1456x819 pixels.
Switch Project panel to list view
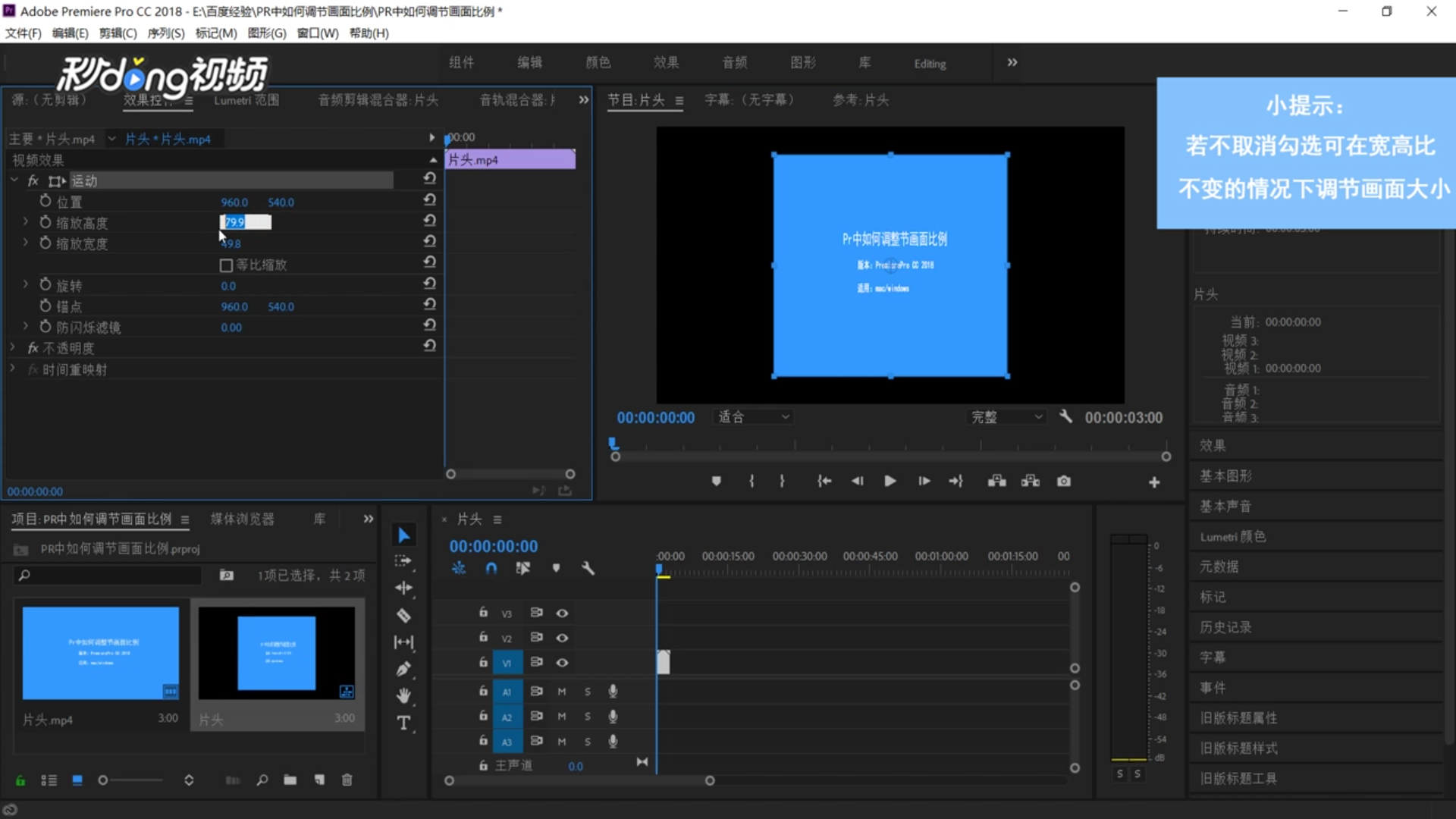49,780
